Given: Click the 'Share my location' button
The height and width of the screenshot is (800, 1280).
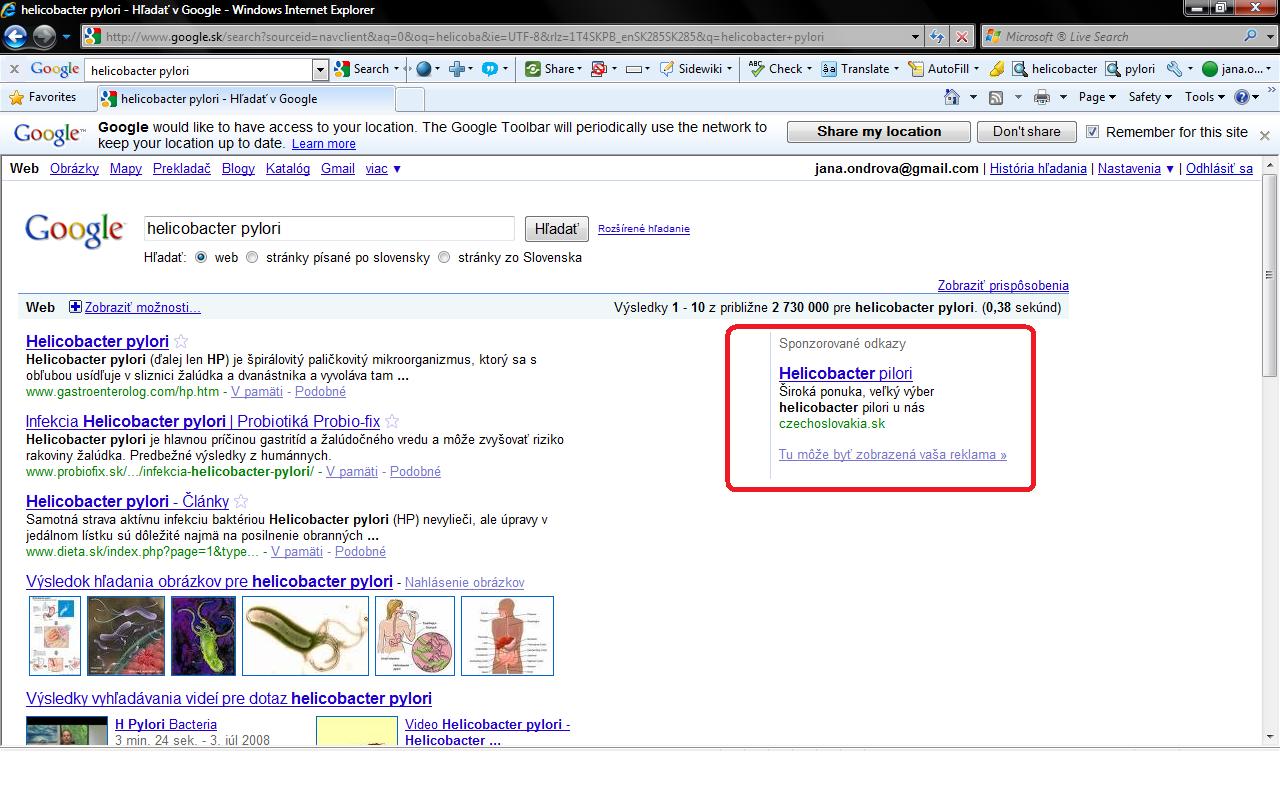Looking at the screenshot, I should click(879, 132).
